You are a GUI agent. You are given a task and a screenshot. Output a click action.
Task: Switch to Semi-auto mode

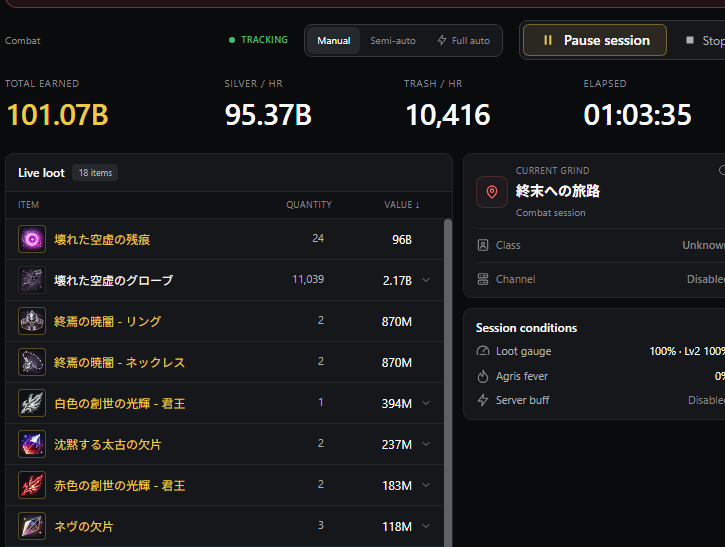393,41
